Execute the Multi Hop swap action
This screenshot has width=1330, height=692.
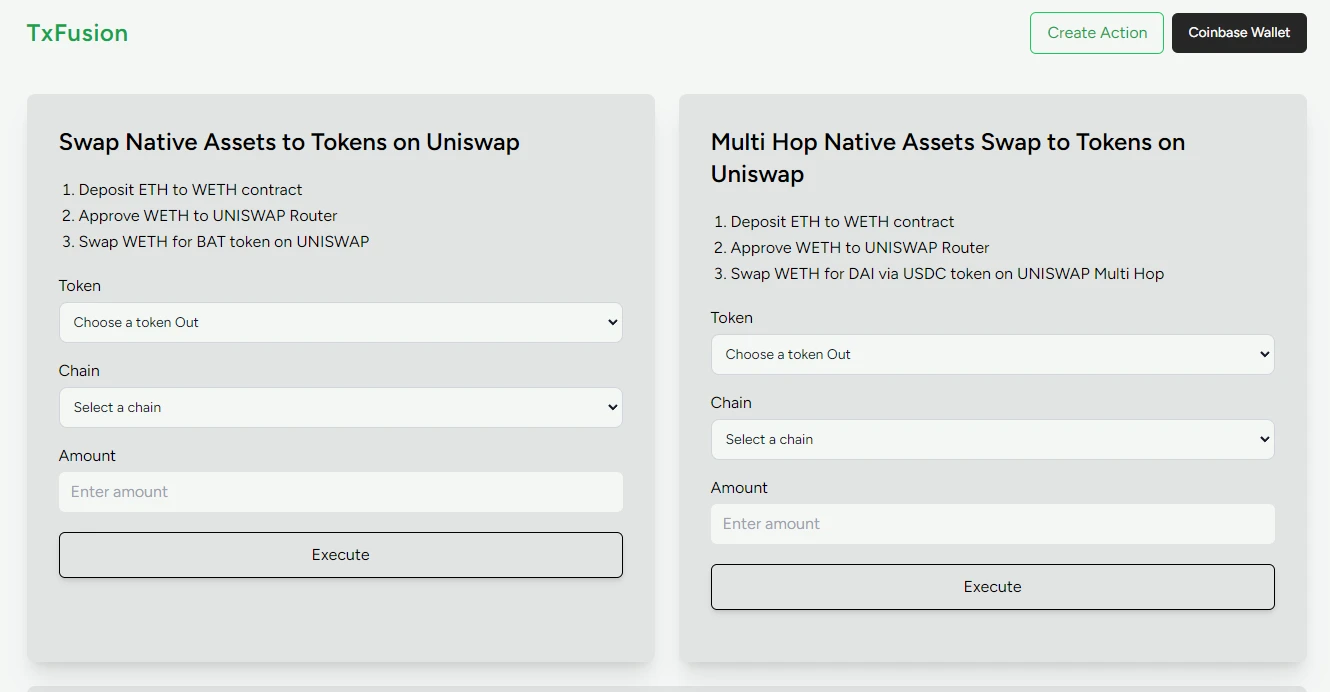point(992,587)
